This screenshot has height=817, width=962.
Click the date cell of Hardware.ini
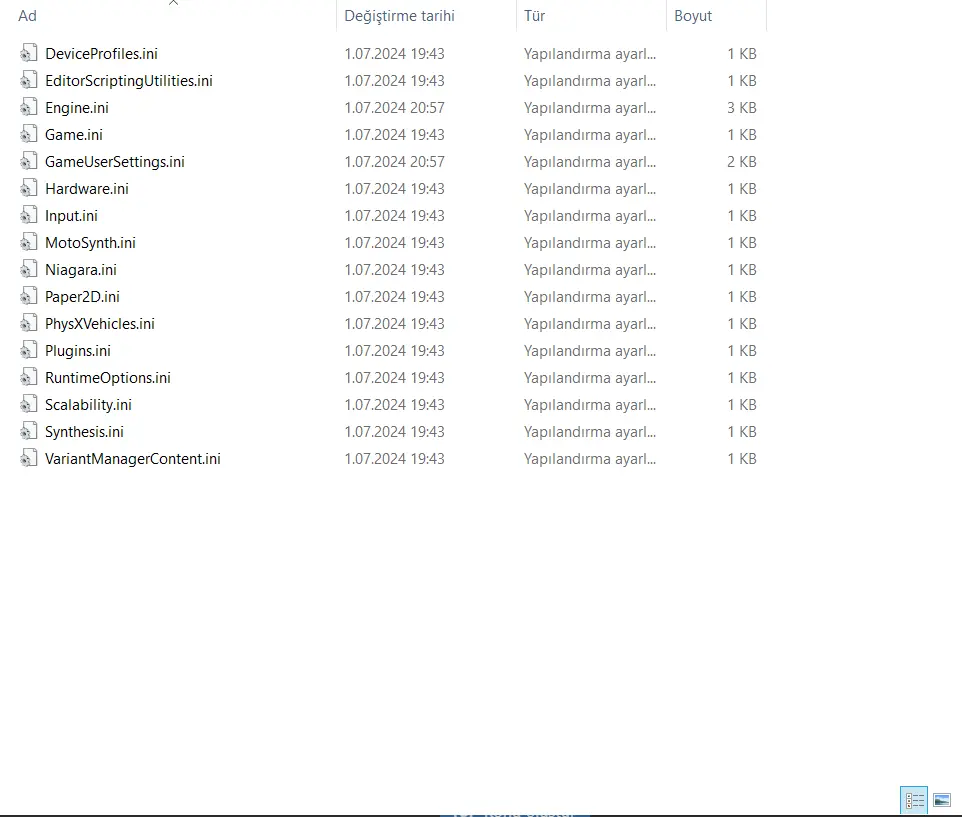click(394, 189)
